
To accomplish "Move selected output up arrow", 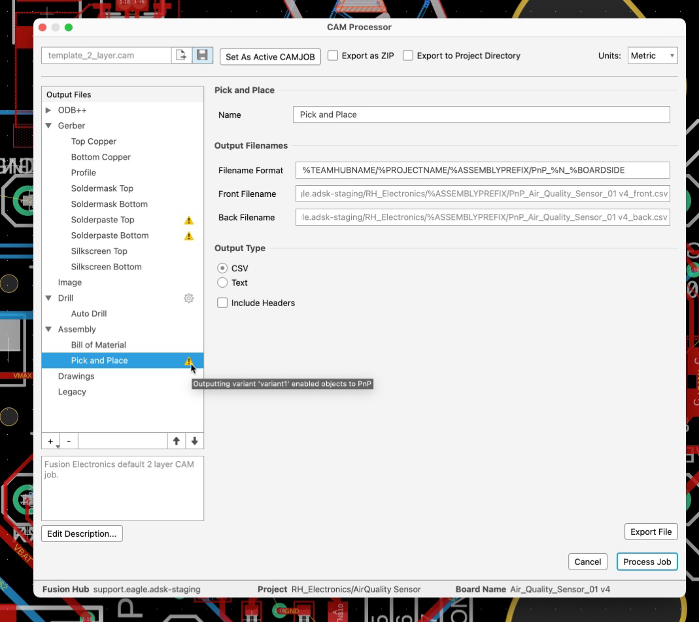I will pyautogui.click(x=176, y=441).
